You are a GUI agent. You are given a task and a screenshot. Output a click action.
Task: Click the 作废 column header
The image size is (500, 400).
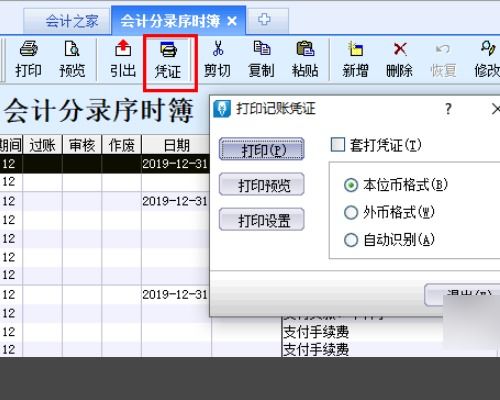(x=122, y=145)
